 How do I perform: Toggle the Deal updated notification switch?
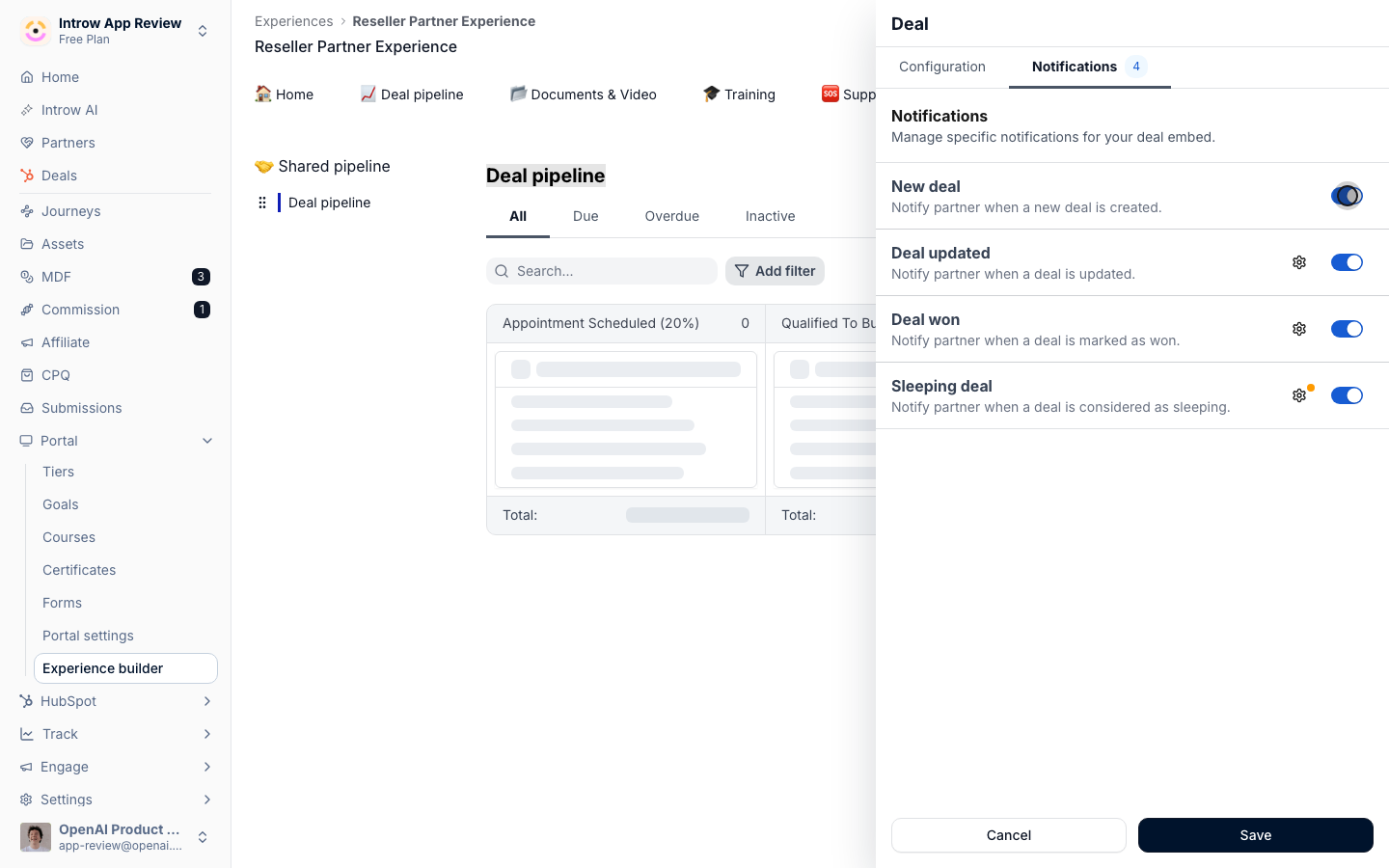pos(1347,262)
